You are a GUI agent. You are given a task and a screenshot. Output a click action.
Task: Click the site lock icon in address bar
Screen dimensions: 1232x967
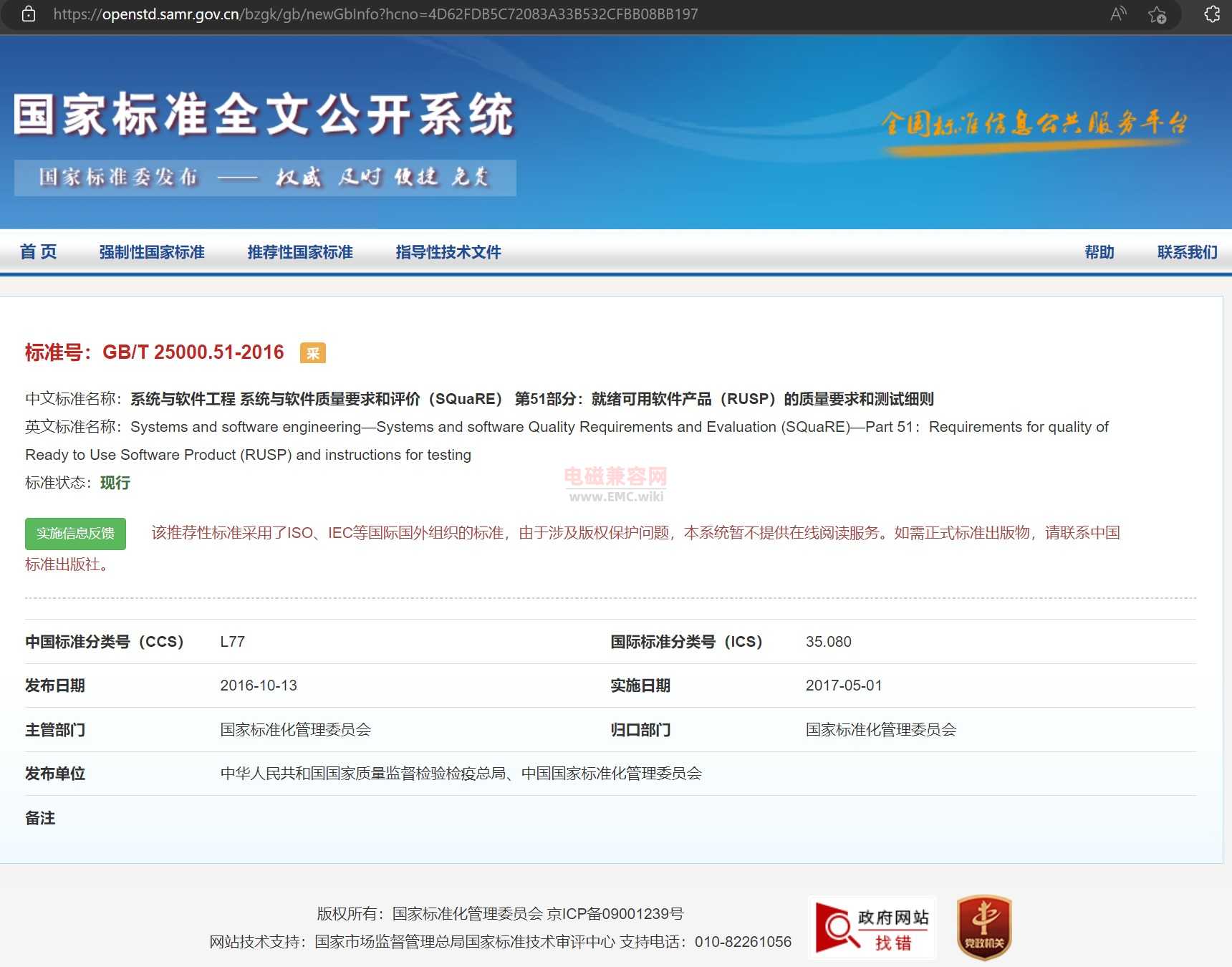coord(29,14)
